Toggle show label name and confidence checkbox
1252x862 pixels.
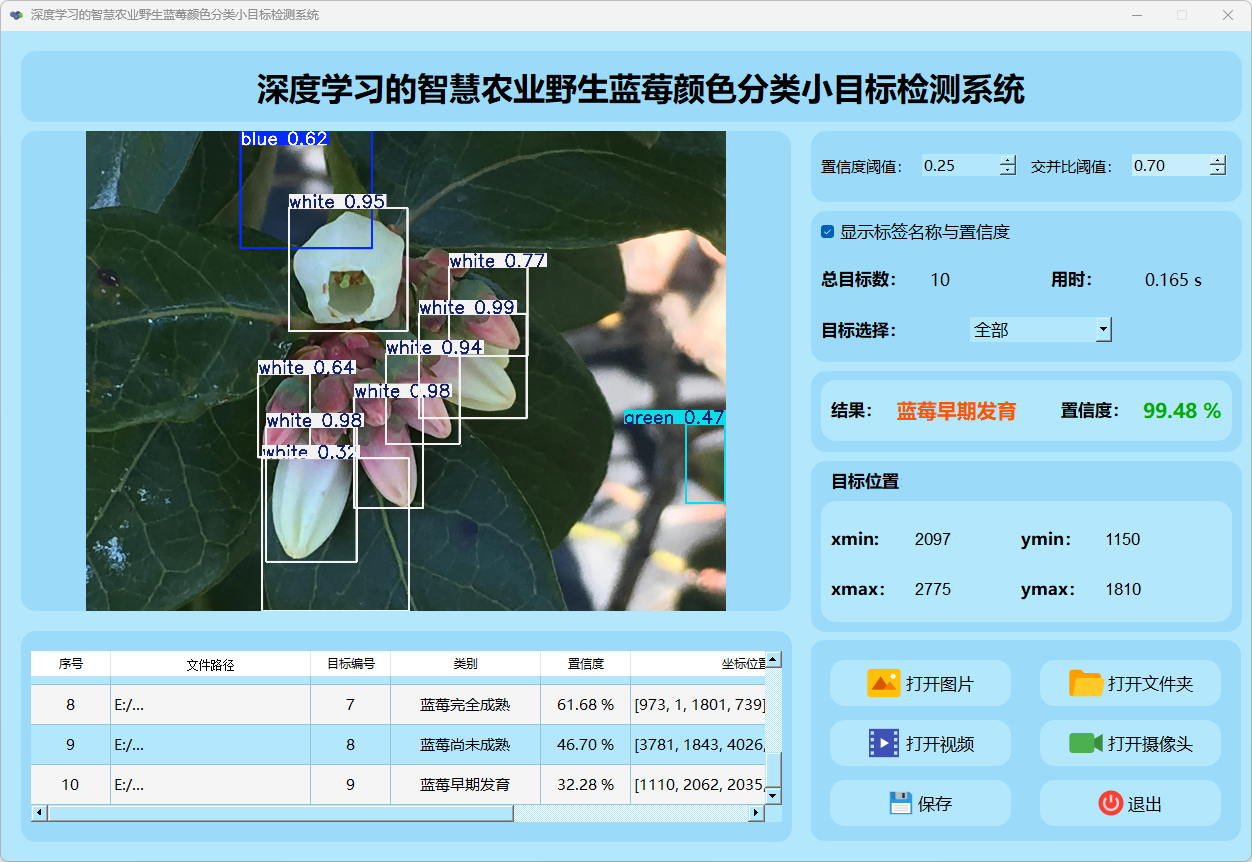pyautogui.click(x=827, y=232)
